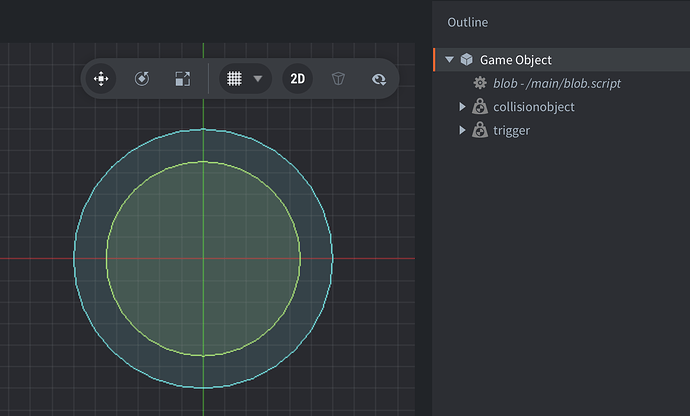Click the perspective camera icon
This screenshot has height=416, width=690.
(338, 78)
